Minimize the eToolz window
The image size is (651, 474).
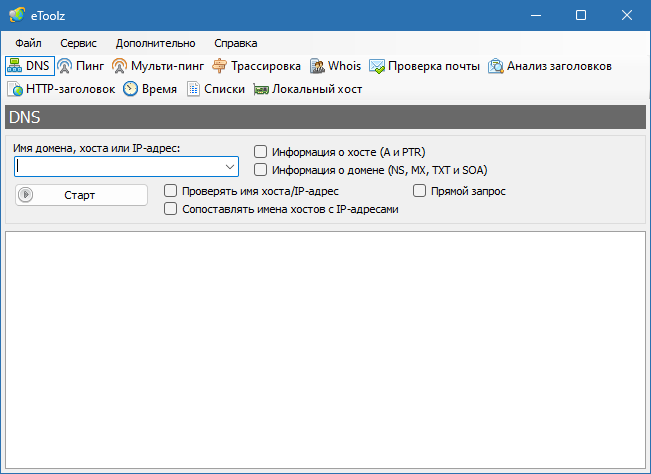536,15
